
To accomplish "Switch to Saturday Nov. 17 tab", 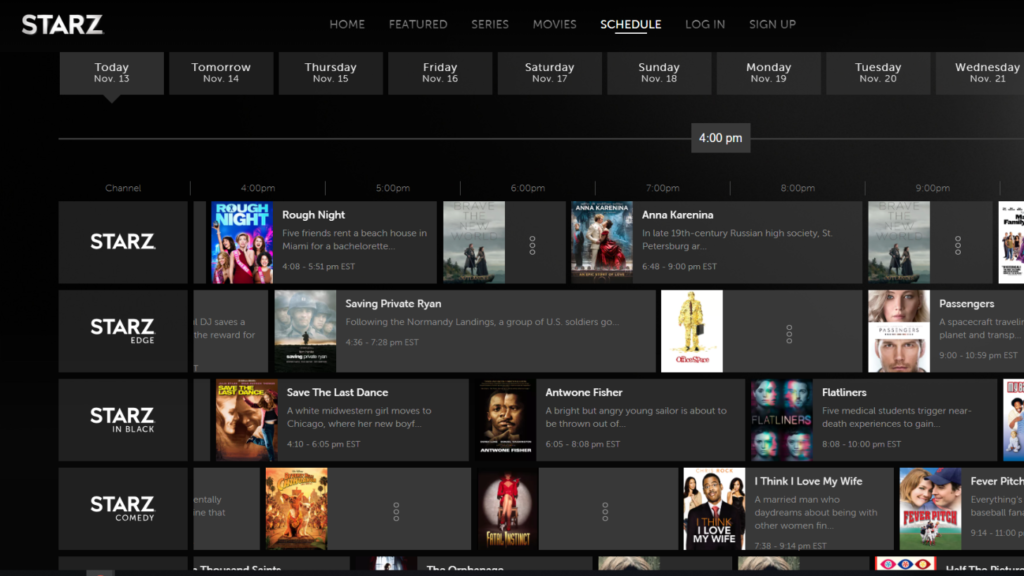I will point(549,73).
